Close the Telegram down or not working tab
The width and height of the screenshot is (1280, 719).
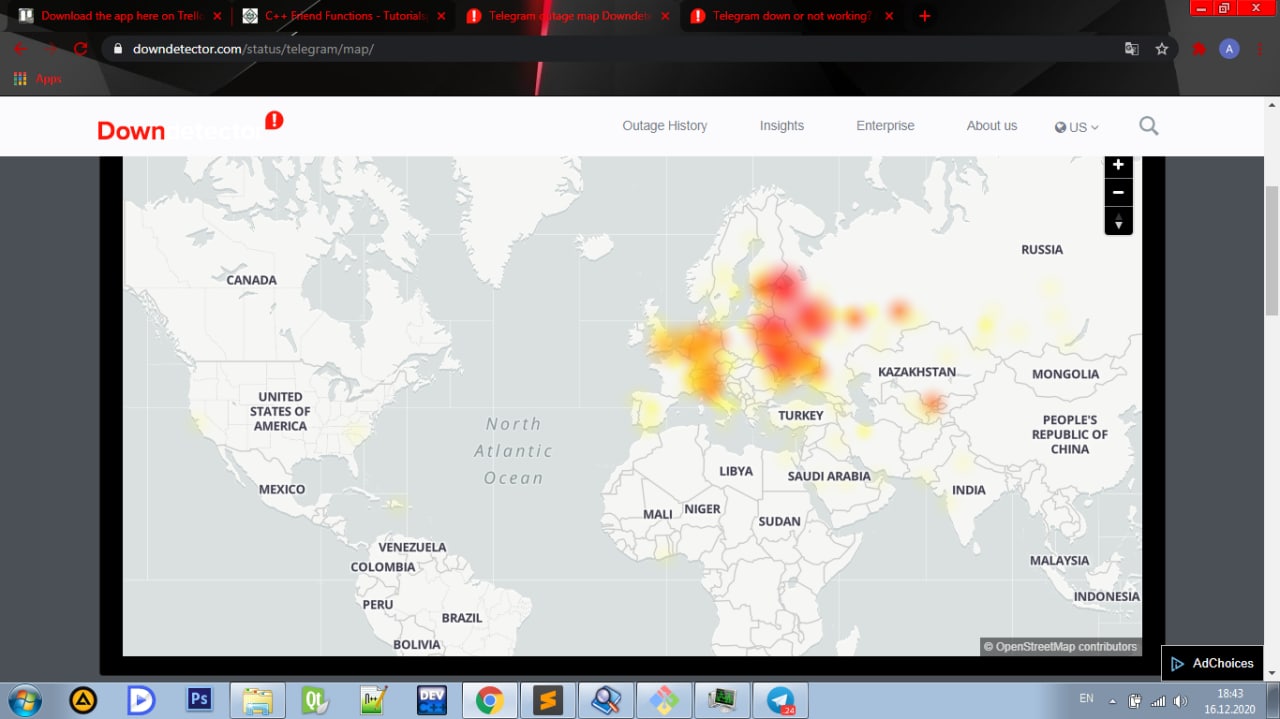click(889, 16)
